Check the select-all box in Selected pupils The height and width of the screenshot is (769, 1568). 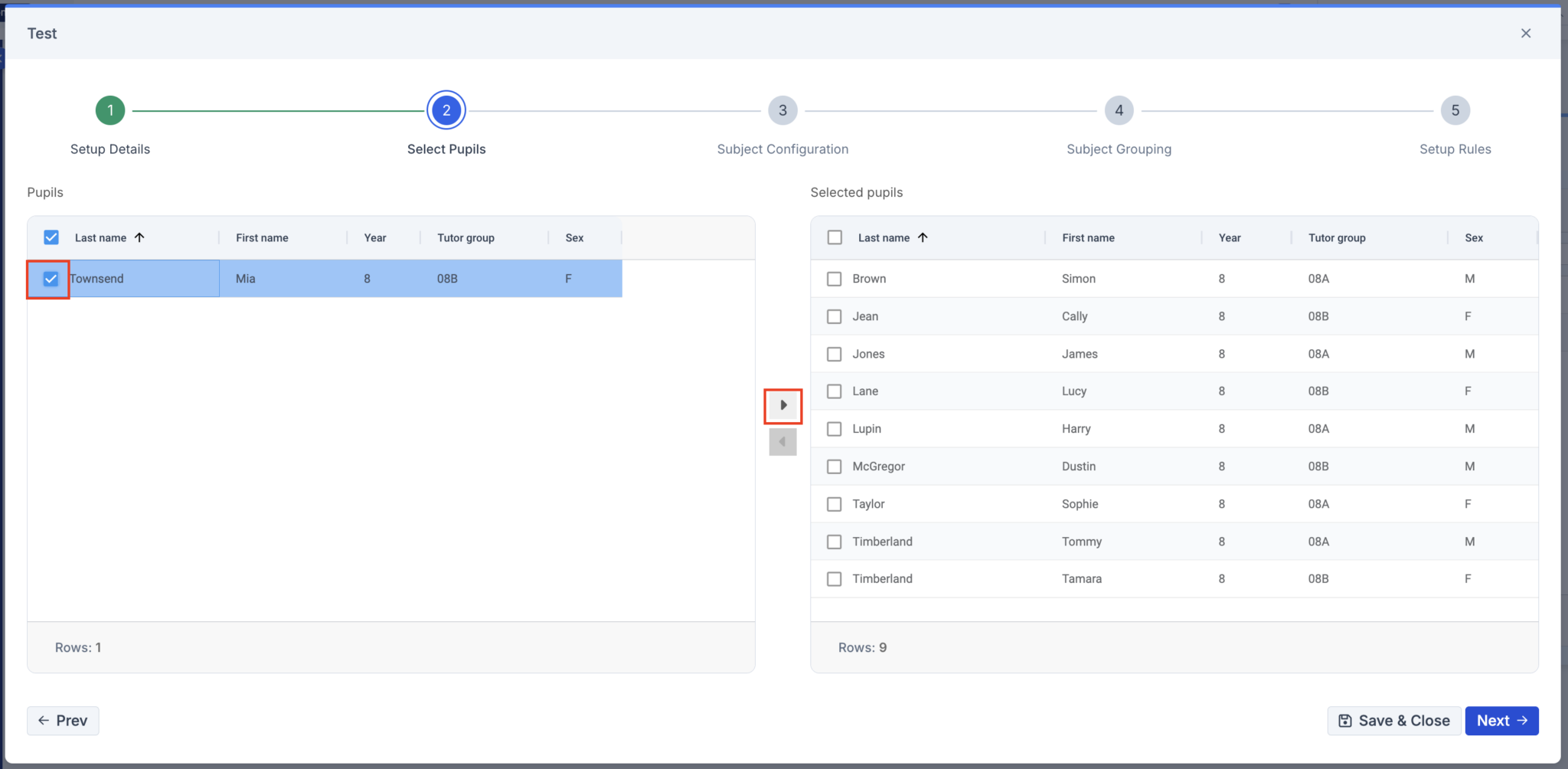pos(834,237)
